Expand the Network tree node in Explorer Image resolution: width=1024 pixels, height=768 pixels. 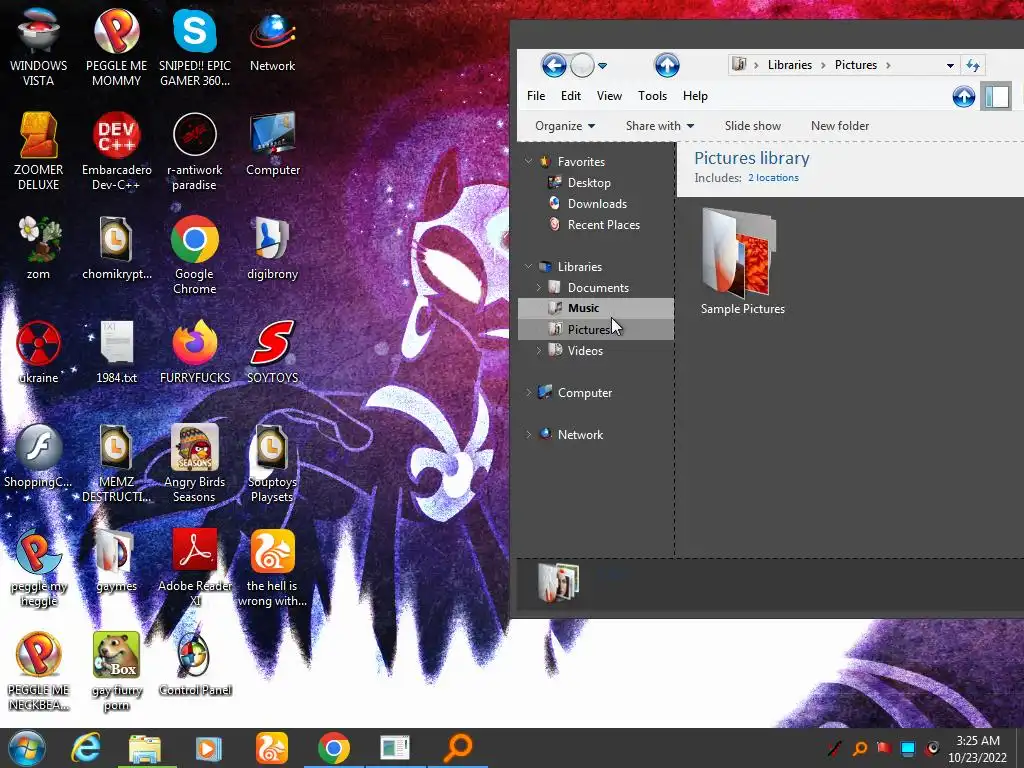pyautogui.click(x=528, y=434)
